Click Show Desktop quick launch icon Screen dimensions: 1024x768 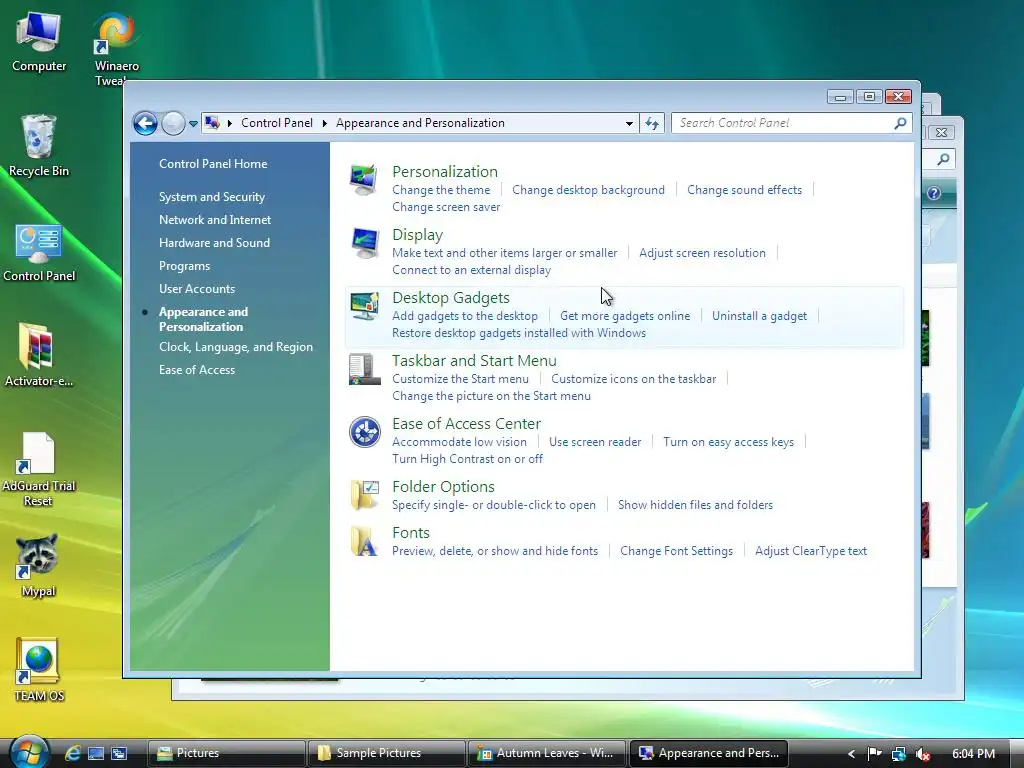(96, 753)
